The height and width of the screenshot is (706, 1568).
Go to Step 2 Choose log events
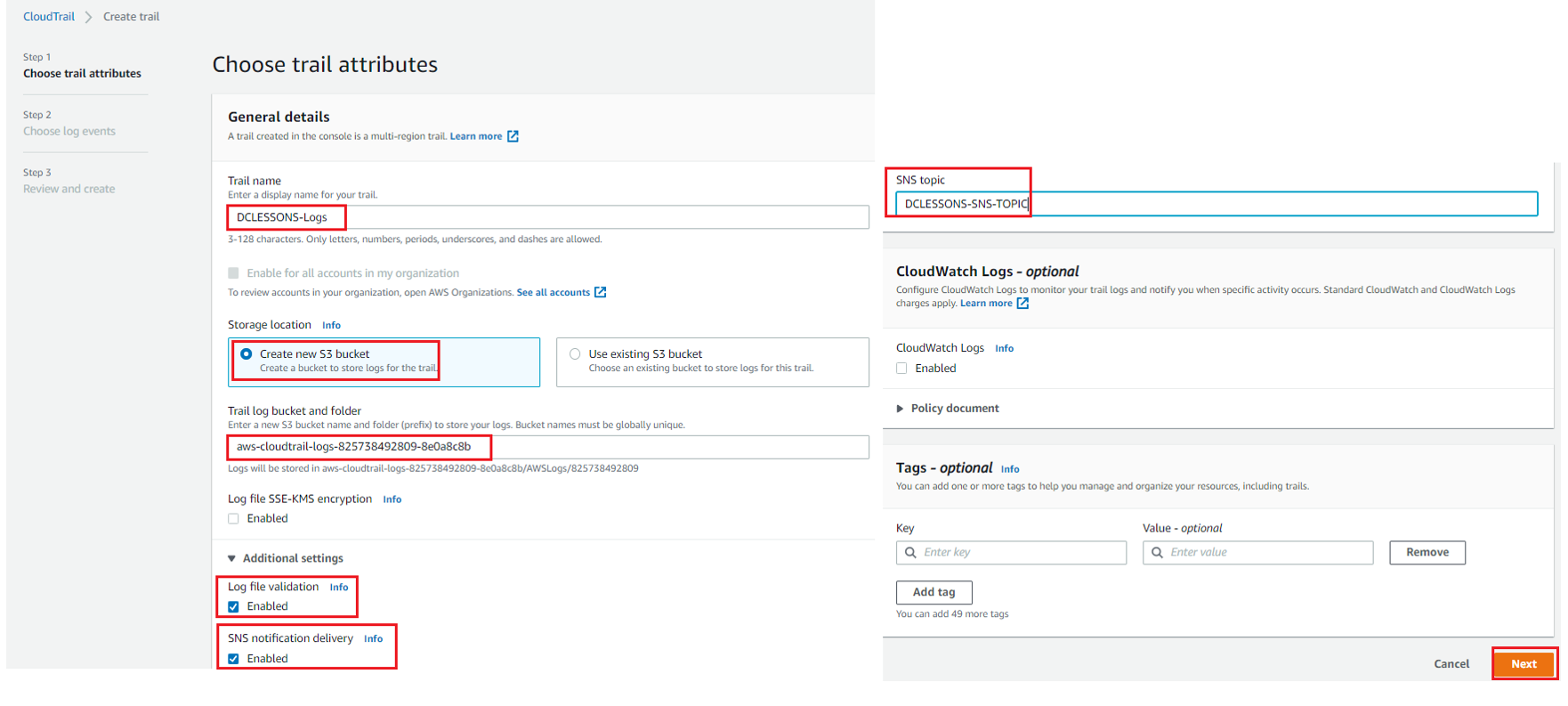pos(69,132)
